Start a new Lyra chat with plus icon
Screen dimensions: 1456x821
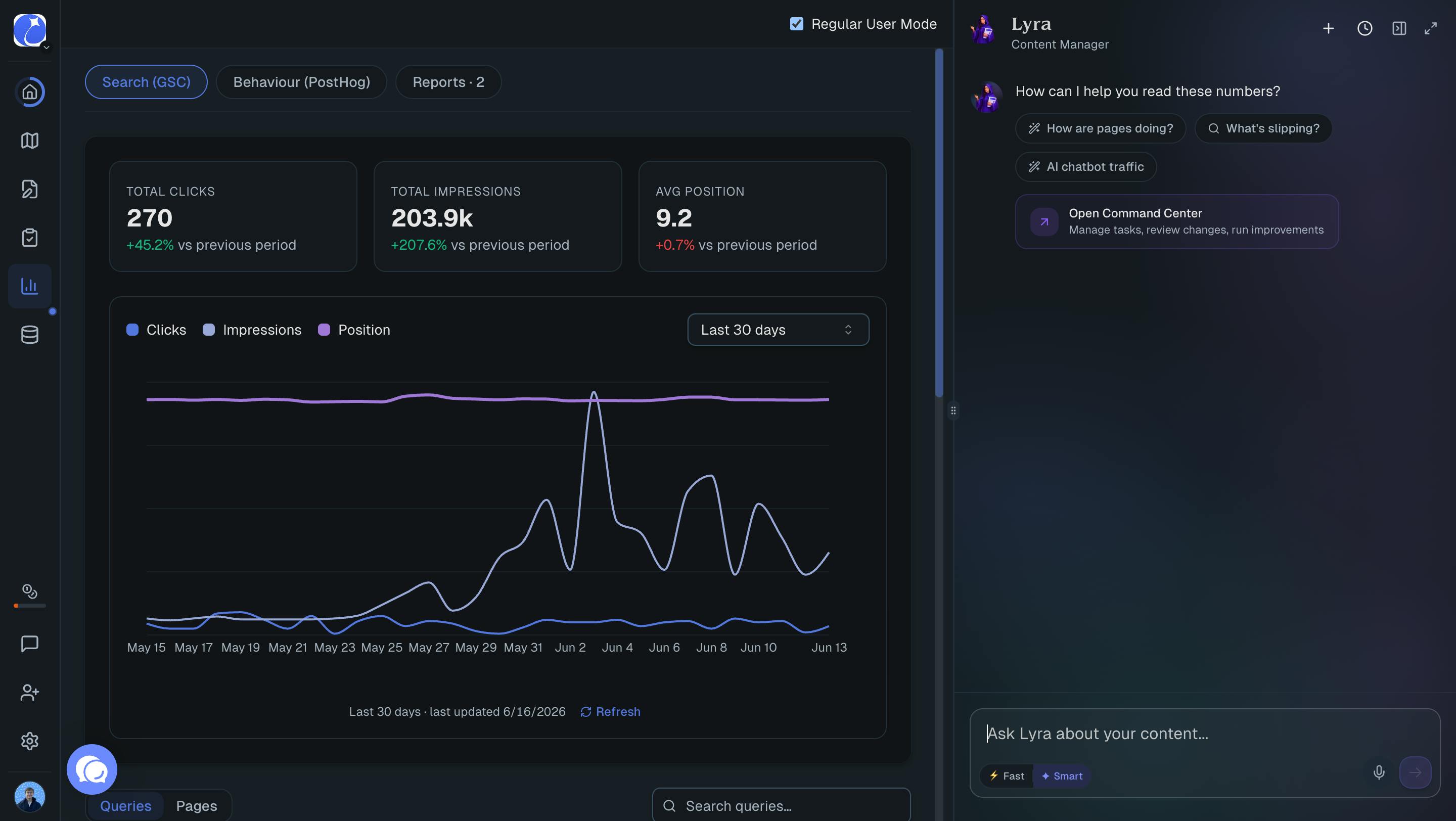click(x=1328, y=28)
